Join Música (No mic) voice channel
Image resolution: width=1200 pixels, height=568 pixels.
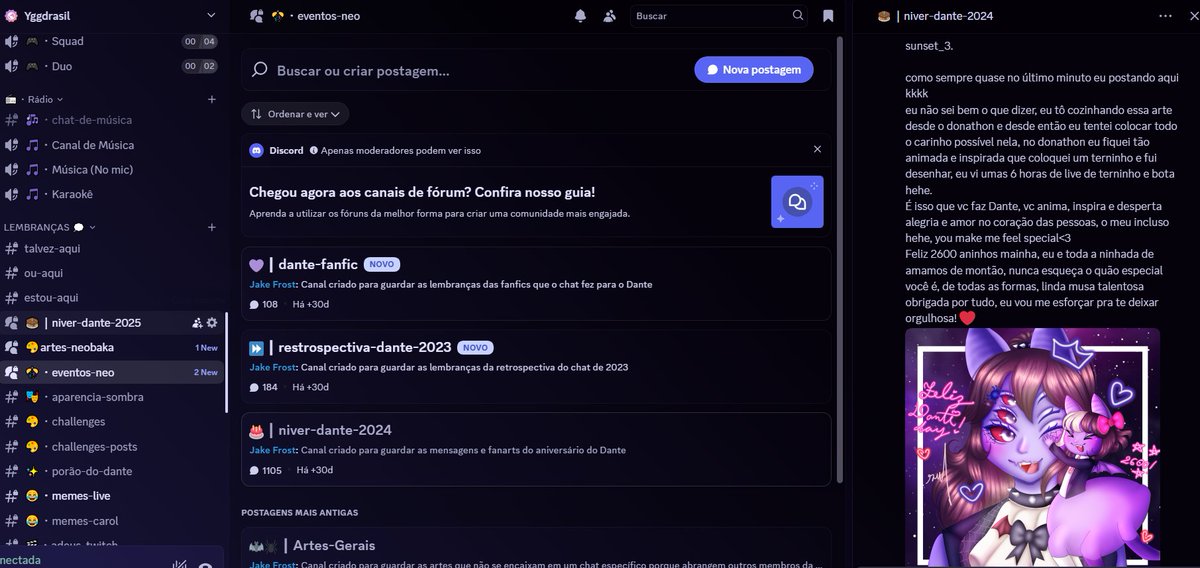coord(110,169)
